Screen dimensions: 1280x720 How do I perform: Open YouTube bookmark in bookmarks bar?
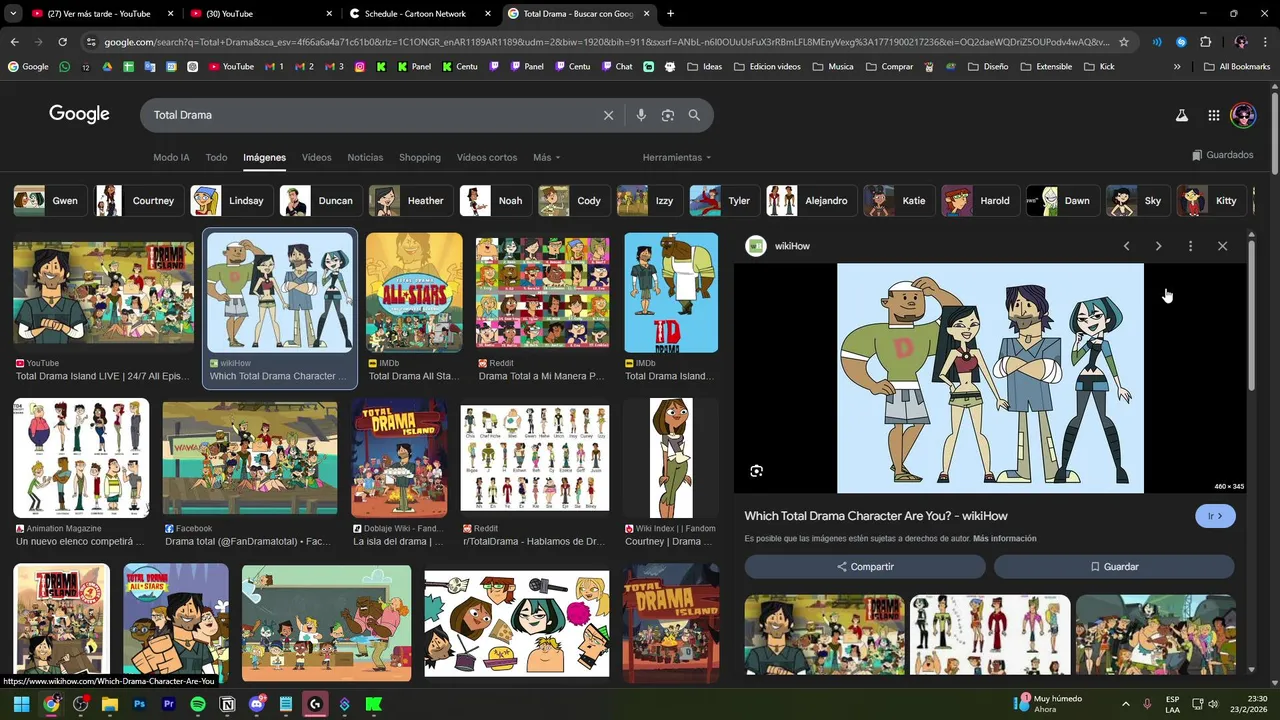[x=231, y=67]
